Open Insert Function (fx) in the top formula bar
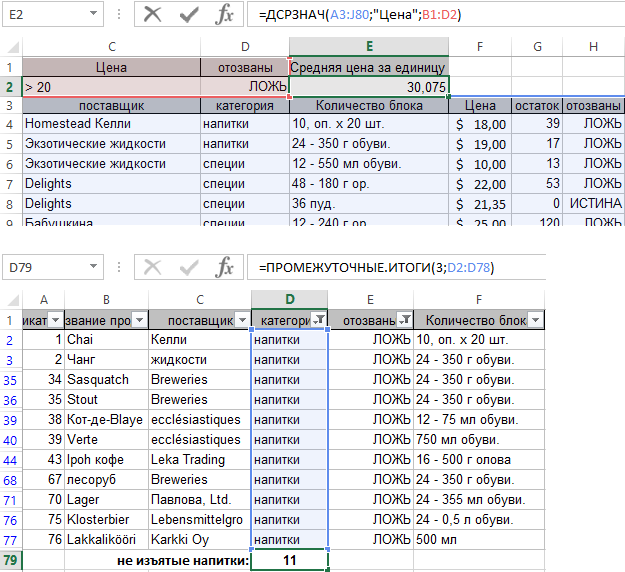 tap(226, 15)
